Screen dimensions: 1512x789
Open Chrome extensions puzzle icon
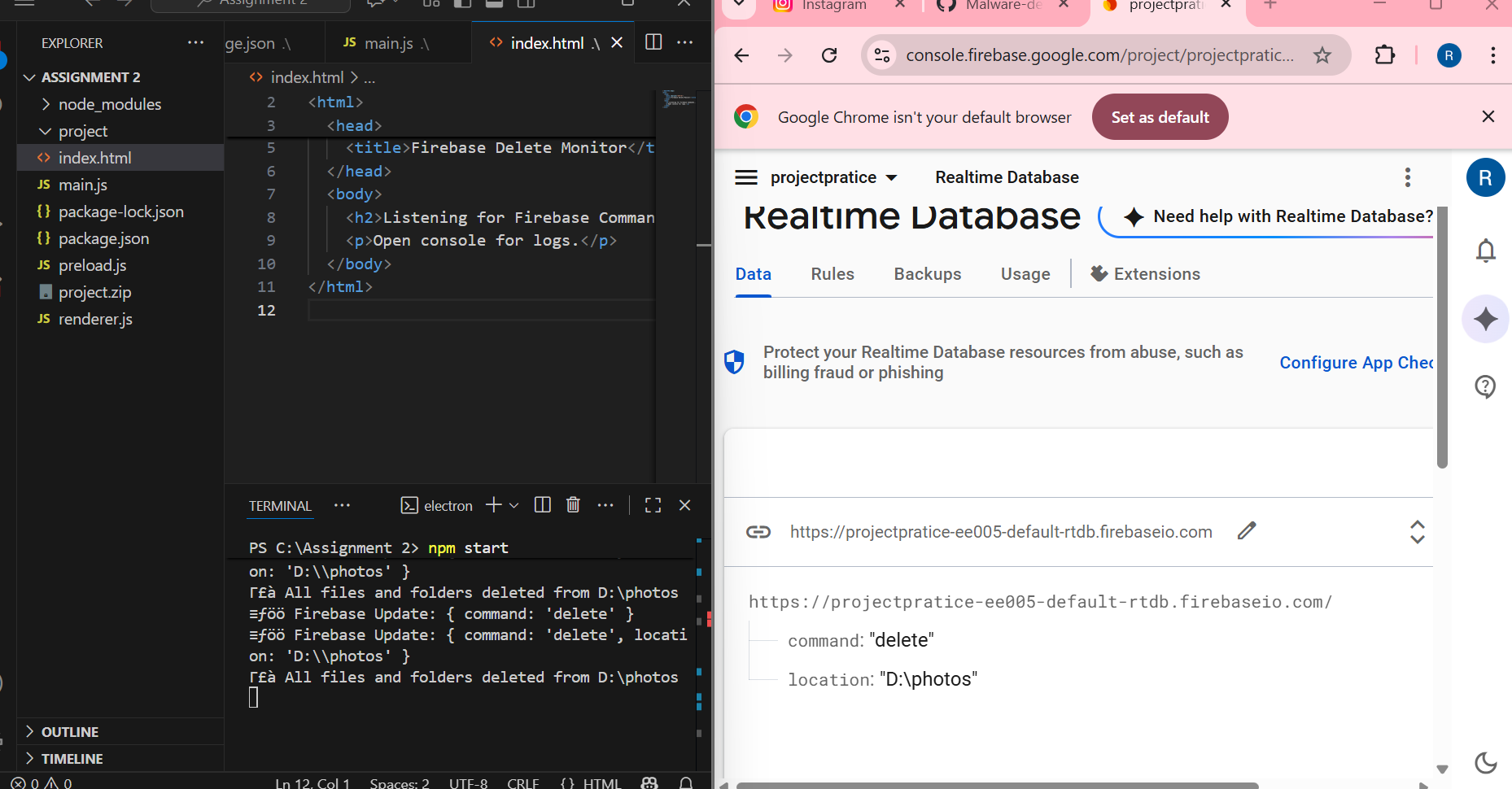[1384, 55]
